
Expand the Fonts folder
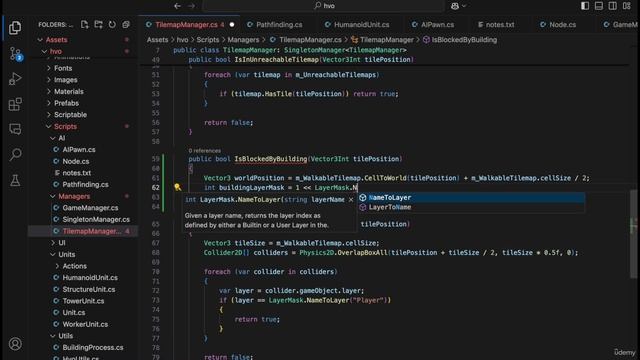(x=49, y=68)
